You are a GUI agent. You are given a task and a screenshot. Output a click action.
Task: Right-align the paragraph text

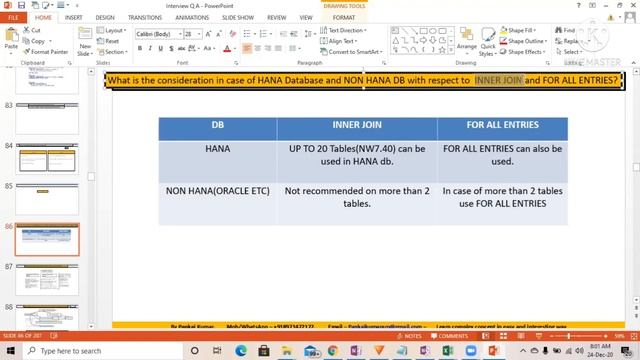tap(268, 49)
